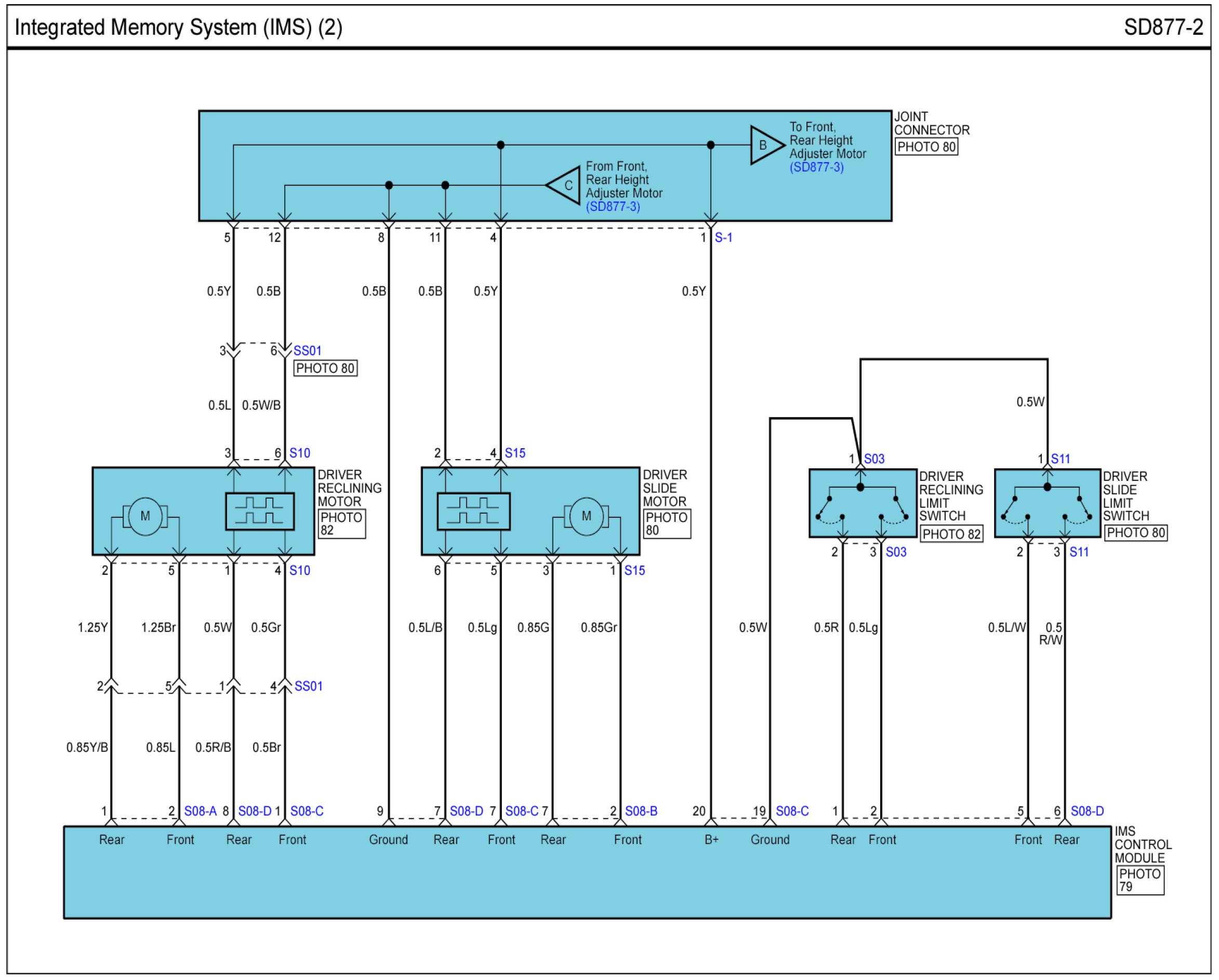
Task: Click the PHOTO 82 box under Reclining Motor
Action: click(341, 524)
